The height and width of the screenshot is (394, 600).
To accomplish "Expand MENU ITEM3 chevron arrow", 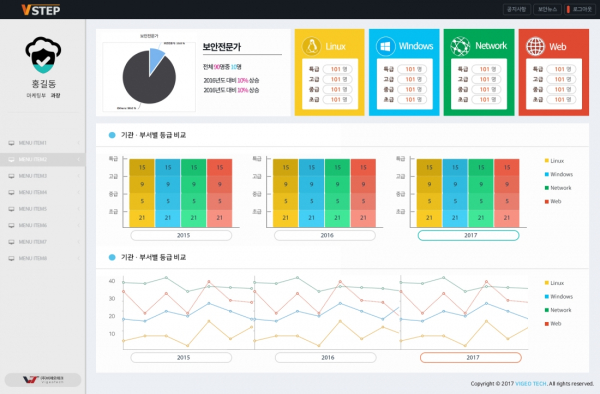I will (78, 176).
